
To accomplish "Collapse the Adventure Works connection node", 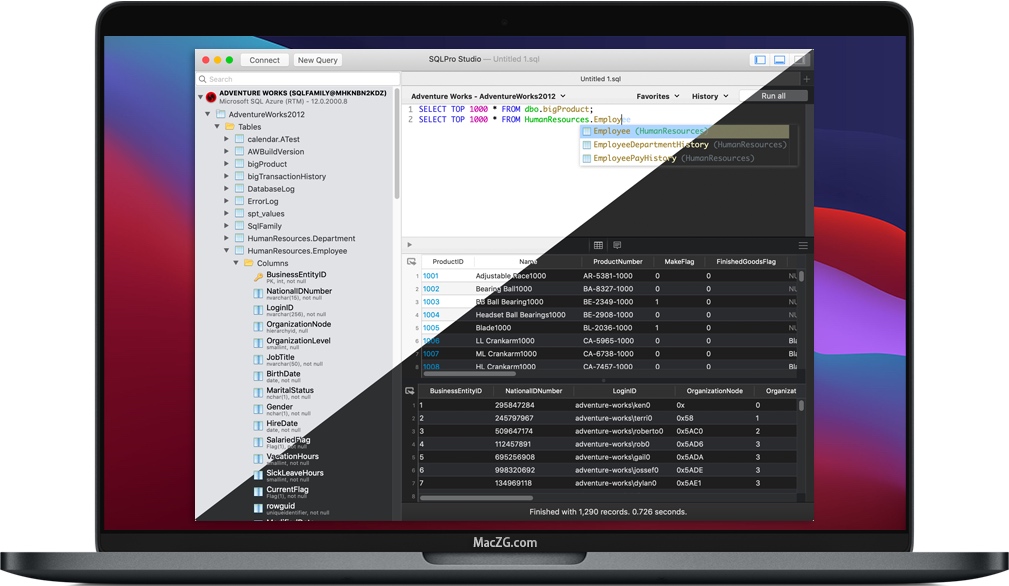I will tap(200, 97).
